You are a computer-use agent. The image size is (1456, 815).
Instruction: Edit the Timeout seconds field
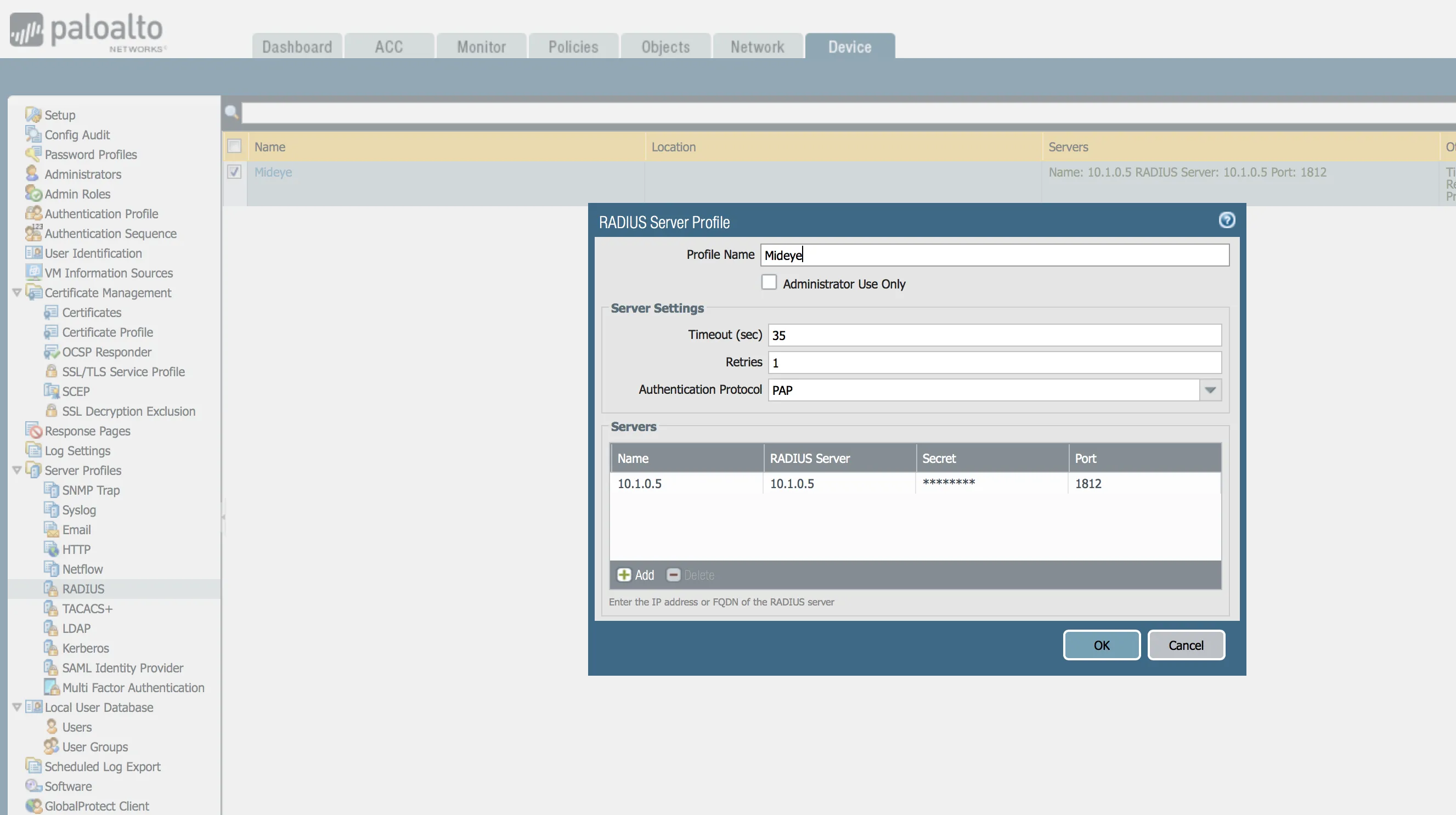coord(994,335)
